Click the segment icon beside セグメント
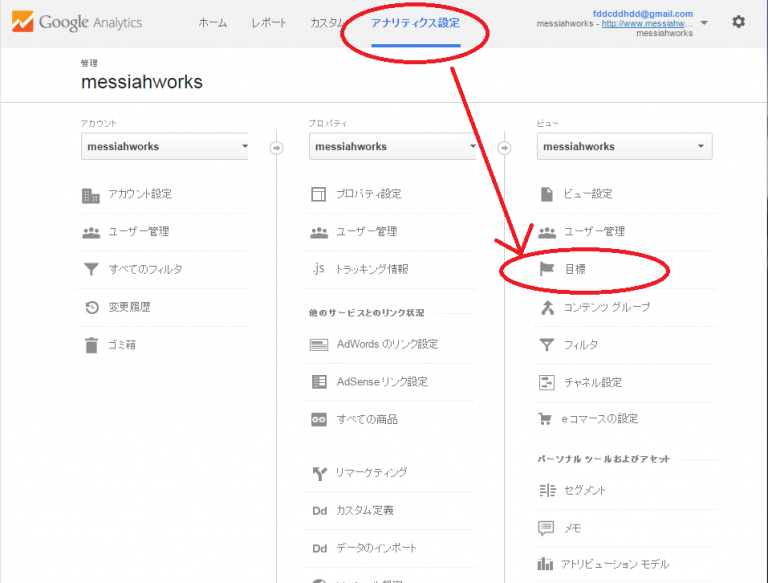This screenshot has height=583, width=768. [546, 491]
